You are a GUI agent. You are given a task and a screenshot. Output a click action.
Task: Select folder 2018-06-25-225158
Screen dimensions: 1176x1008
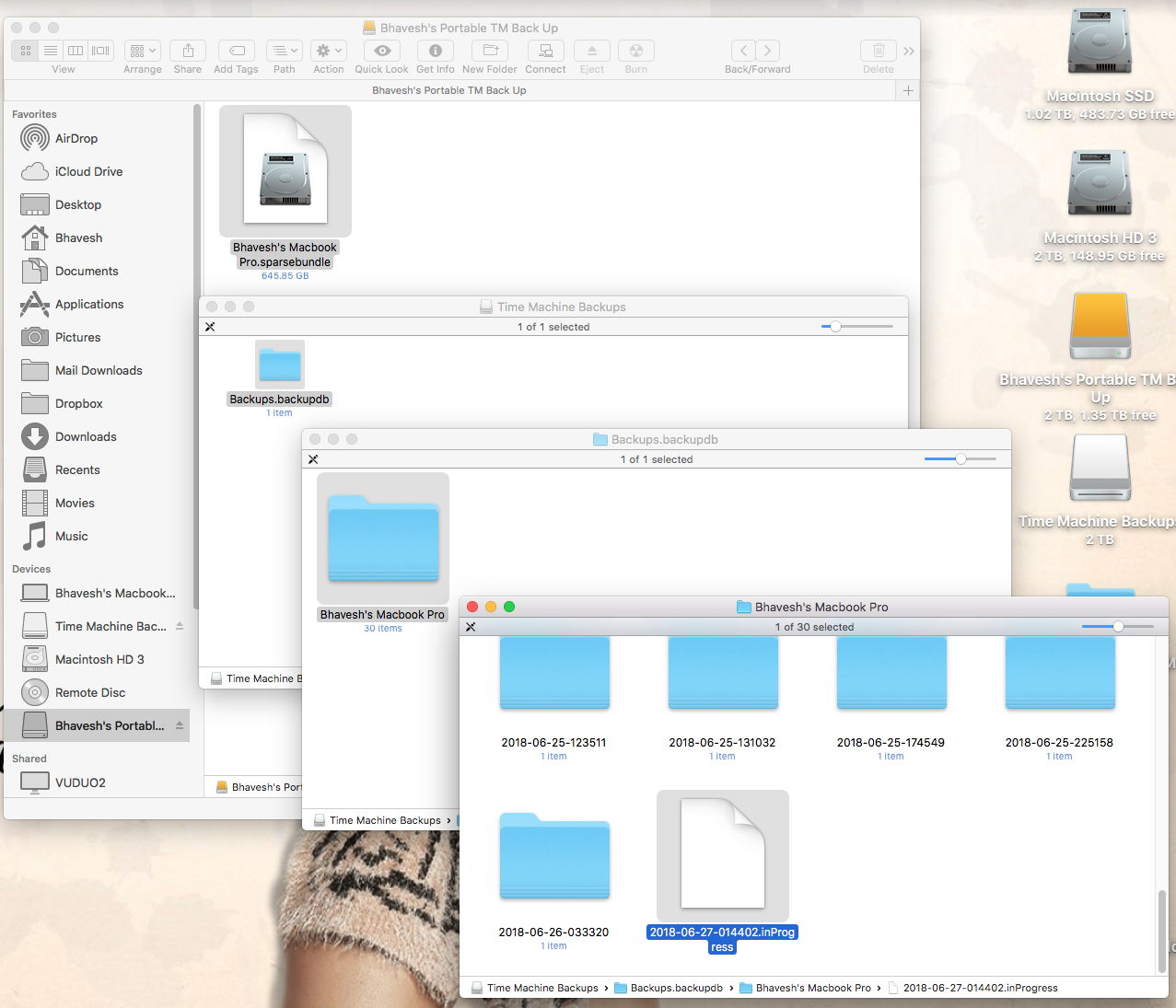click(1060, 674)
